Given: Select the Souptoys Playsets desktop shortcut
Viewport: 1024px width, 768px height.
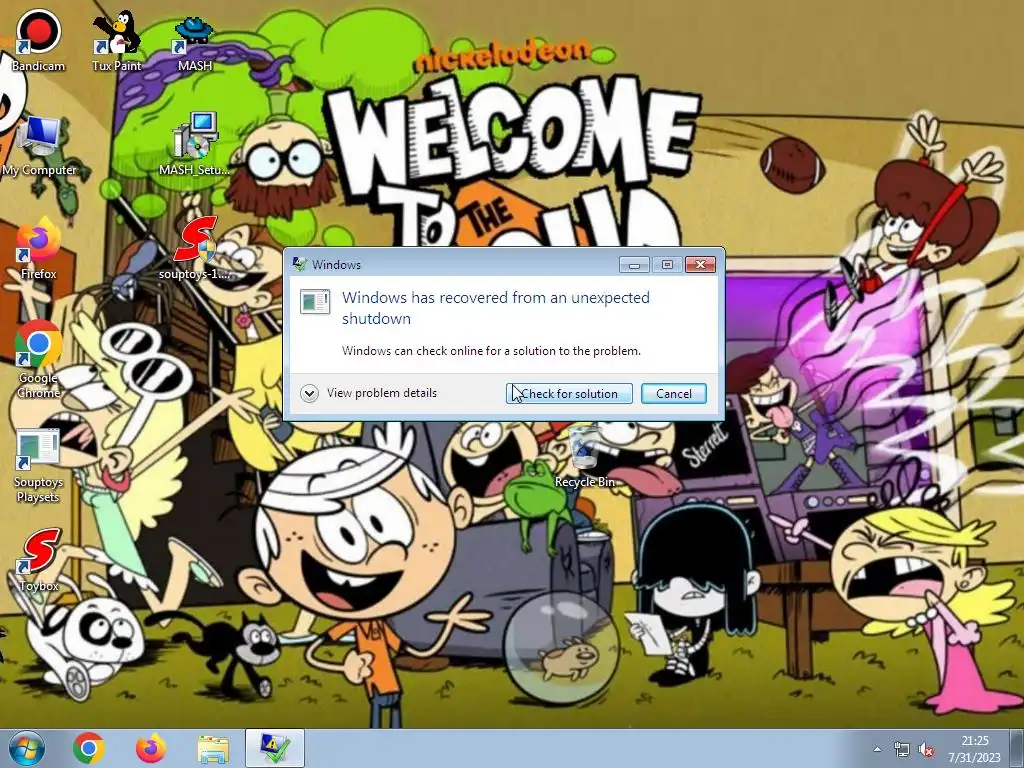Looking at the screenshot, I should (x=39, y=466).
